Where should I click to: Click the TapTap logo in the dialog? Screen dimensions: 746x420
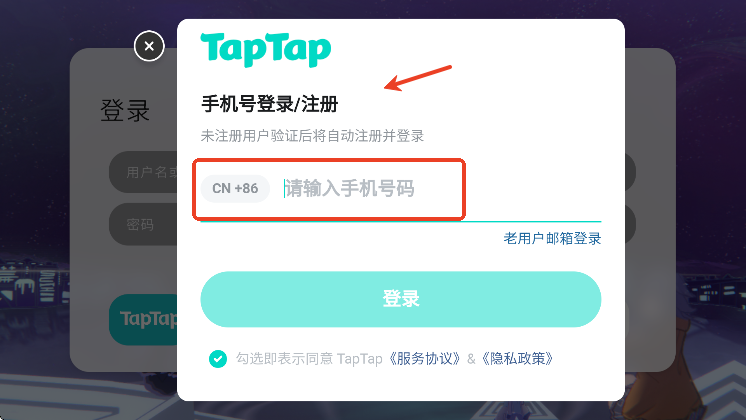pyautogui.click(x=265, y=50)
